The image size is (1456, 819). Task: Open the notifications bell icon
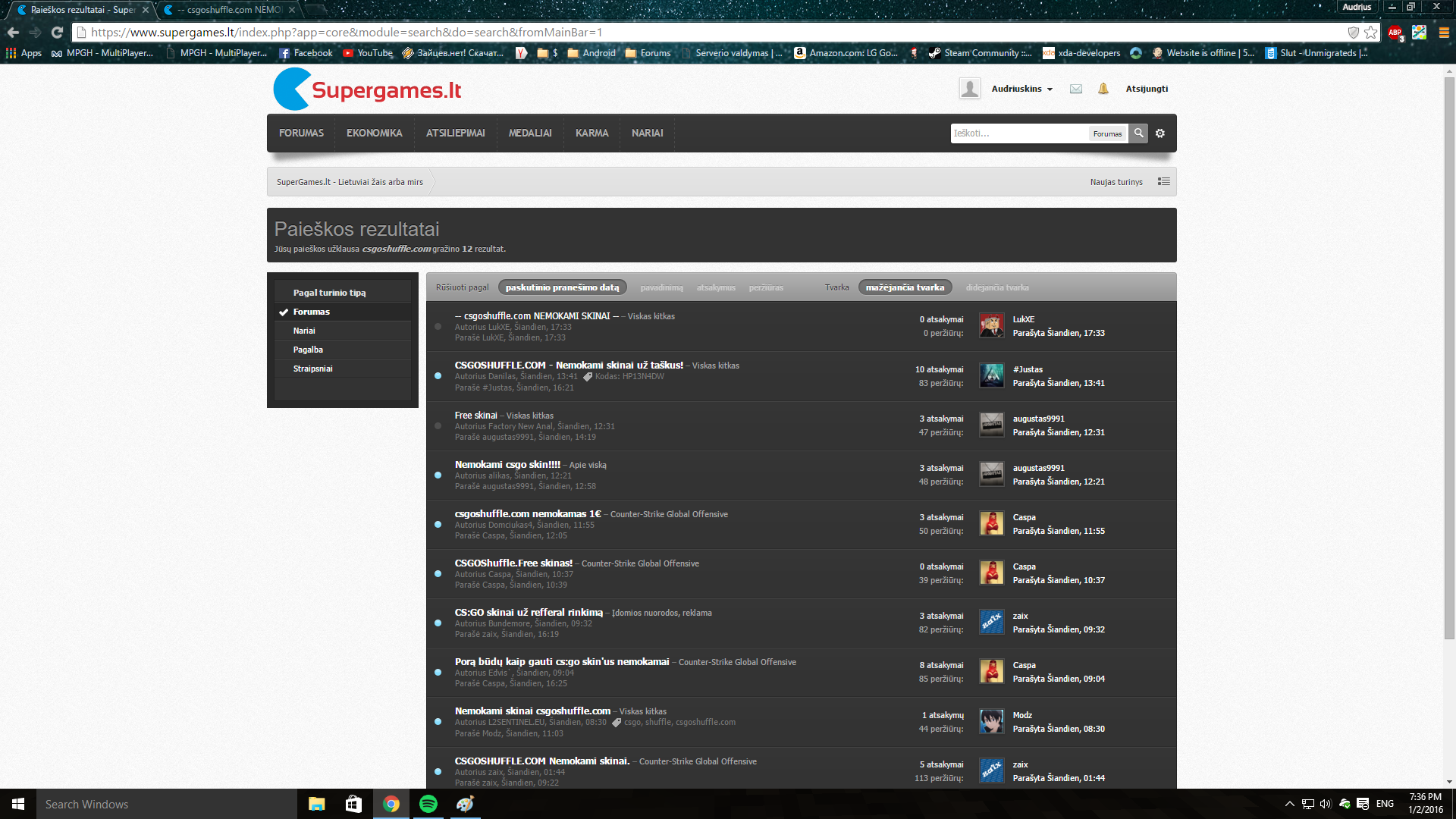(1103, 89)
